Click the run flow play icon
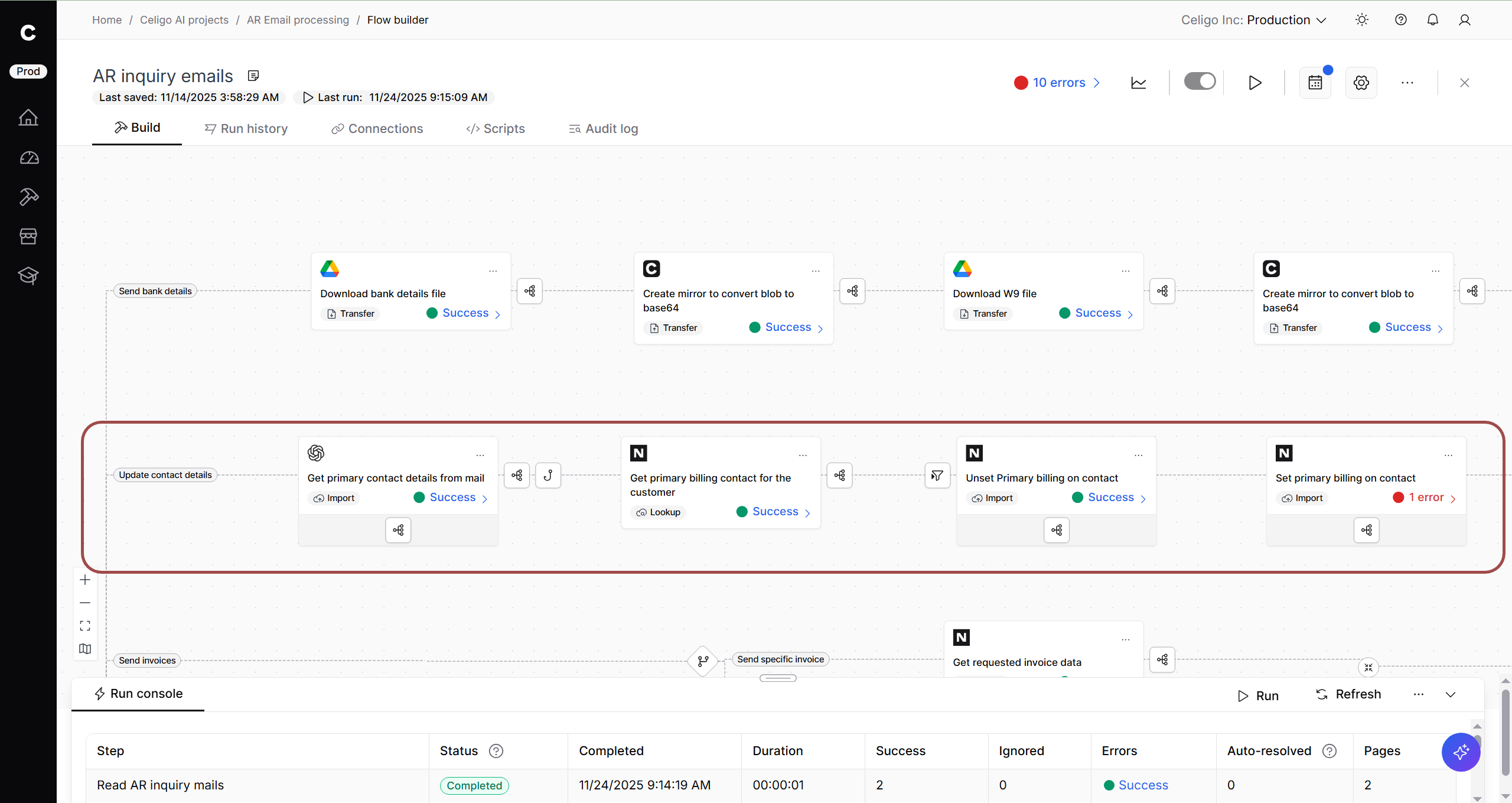Screen dimensions: 1512x803 pos(1254,83)
